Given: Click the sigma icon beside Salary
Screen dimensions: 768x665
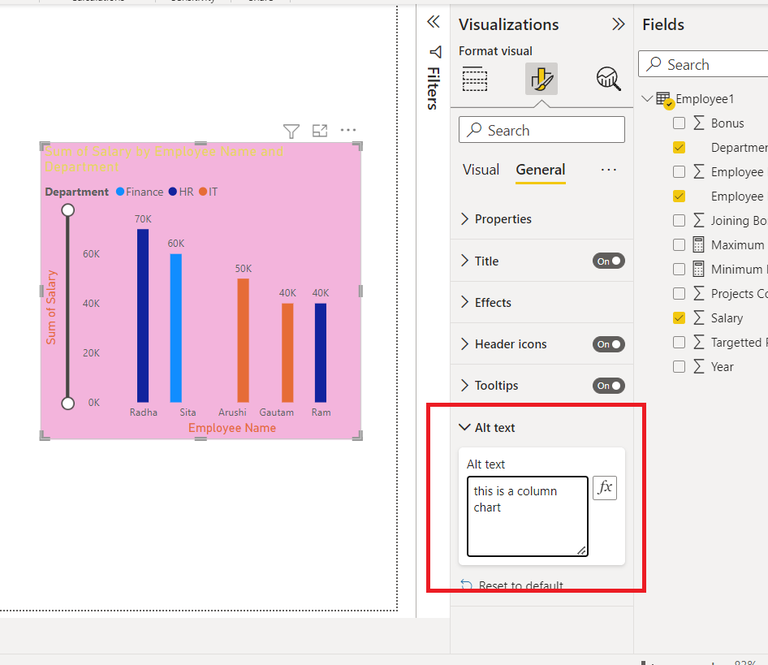Looking at the screenshot, I should (x=699, y=318).
